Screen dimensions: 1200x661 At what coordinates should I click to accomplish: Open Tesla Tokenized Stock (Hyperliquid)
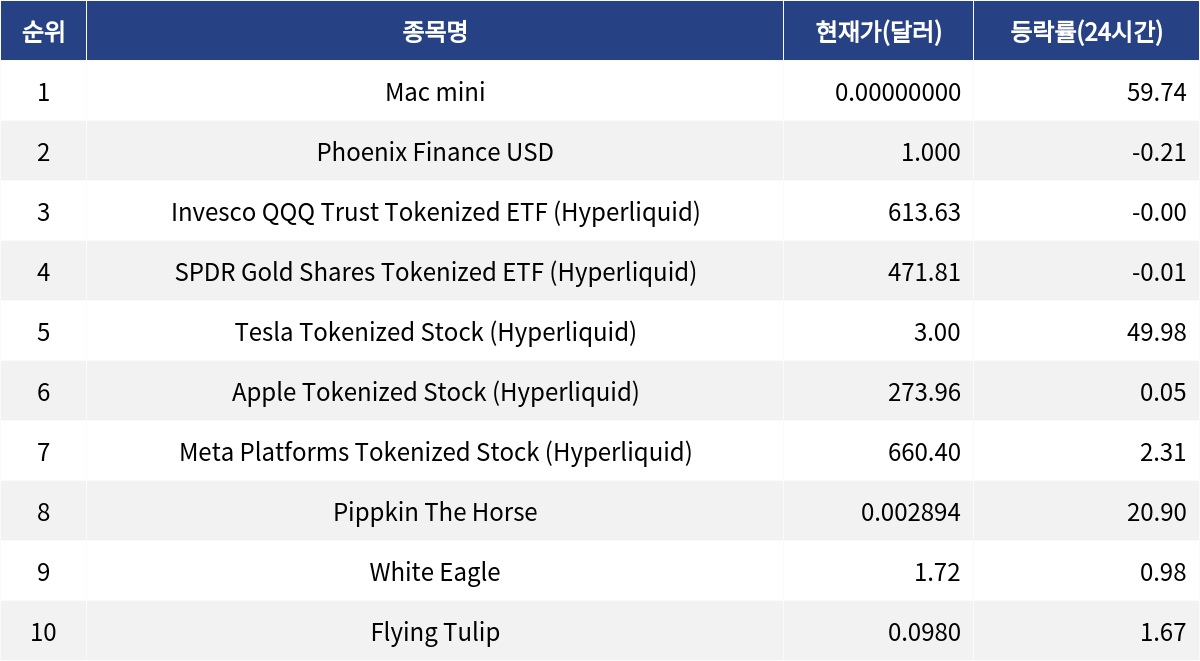point(435,332)
